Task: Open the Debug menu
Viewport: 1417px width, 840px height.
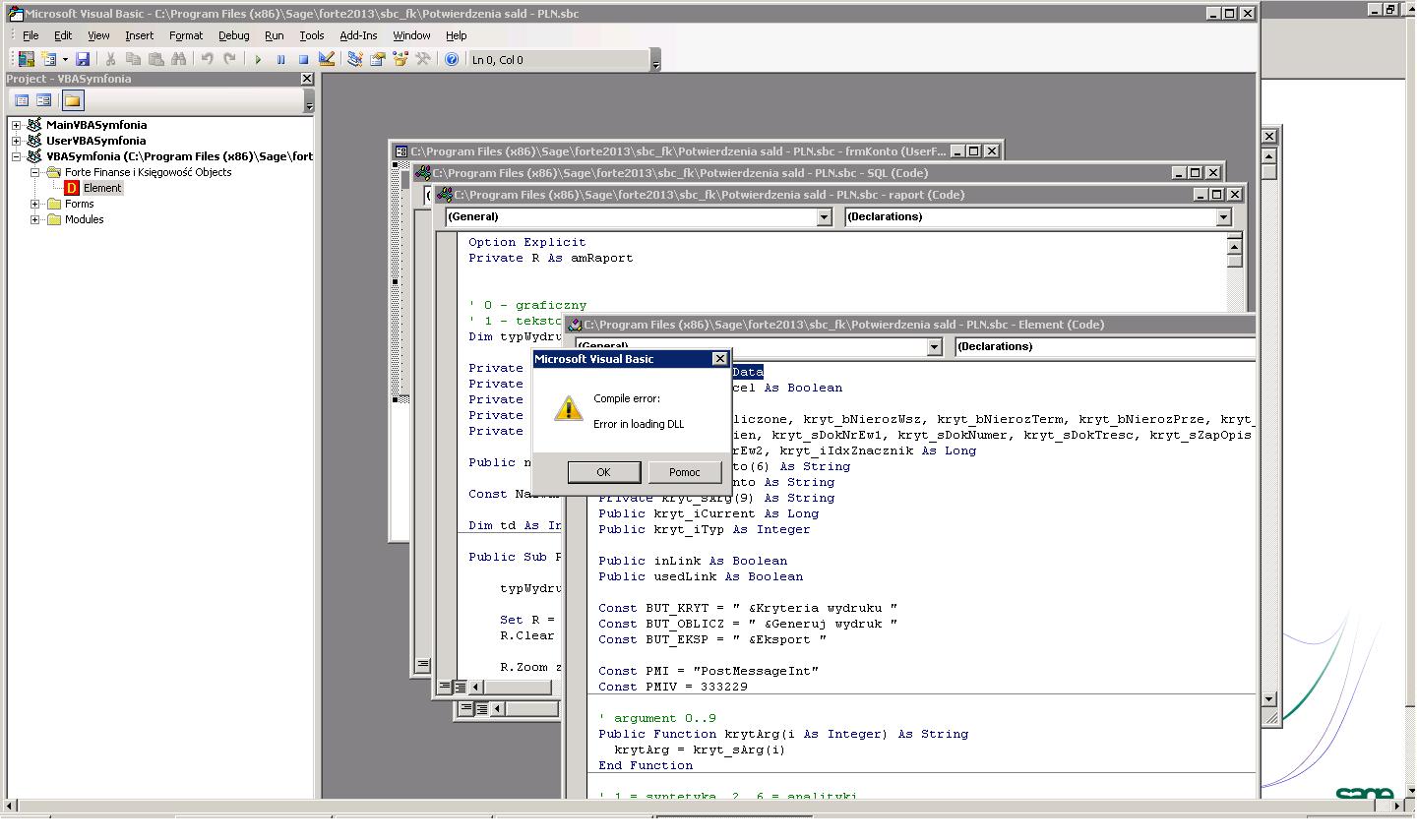Action: [x=233, y=35]
